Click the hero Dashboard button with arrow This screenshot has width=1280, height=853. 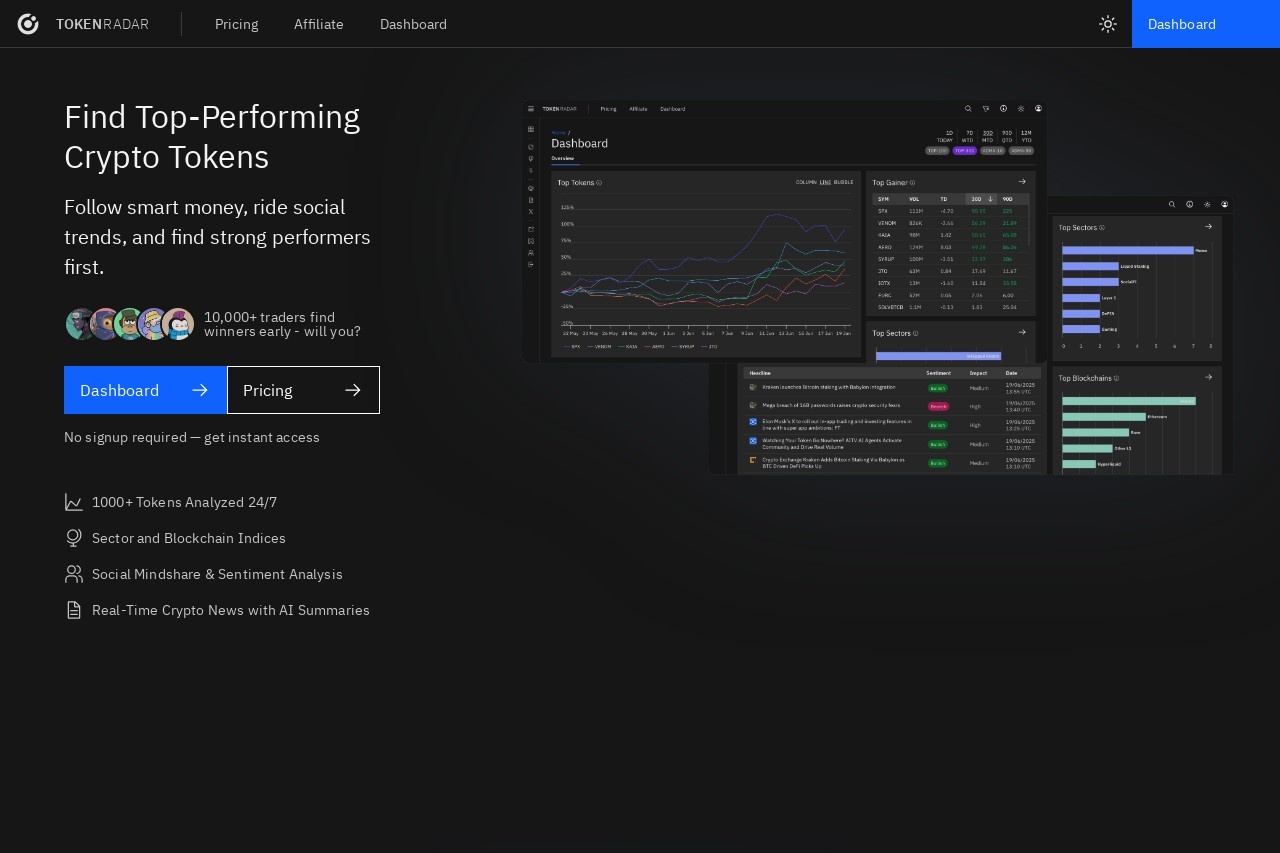[145, 390]
